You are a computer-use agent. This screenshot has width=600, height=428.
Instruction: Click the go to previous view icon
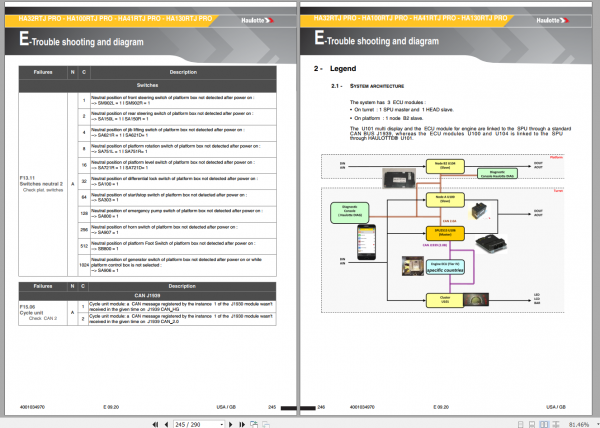coord(254,424)
